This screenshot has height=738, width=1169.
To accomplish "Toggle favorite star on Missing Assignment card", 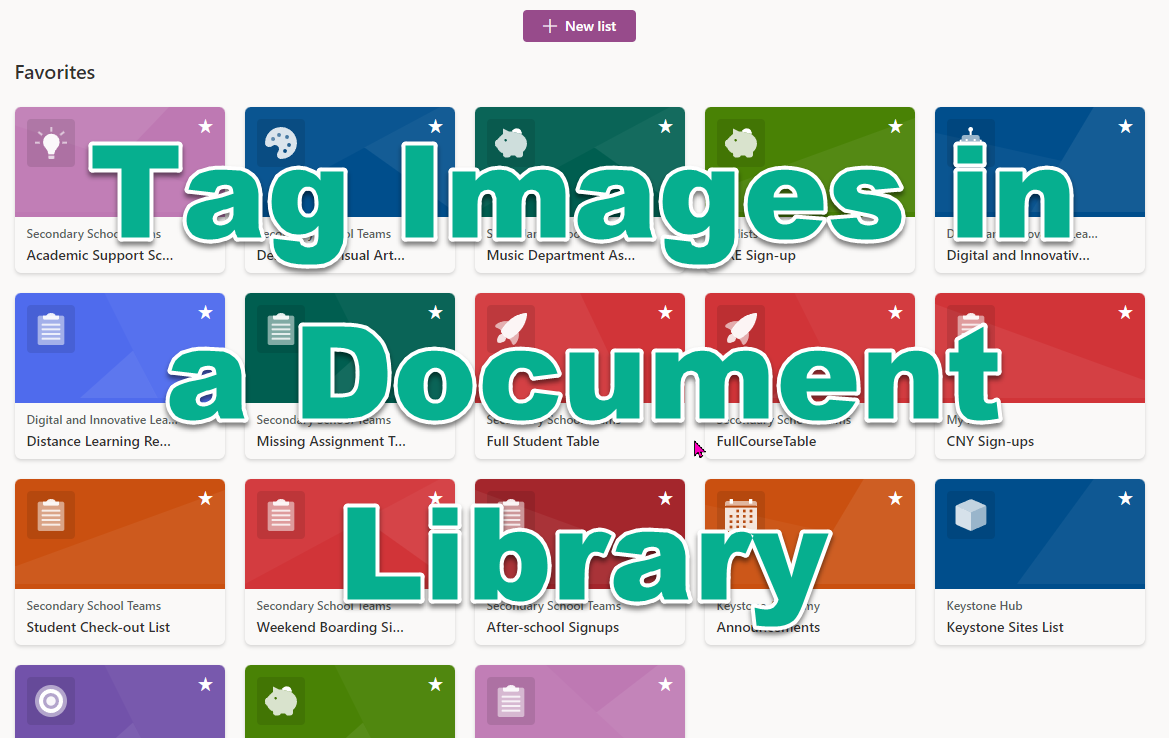I will click(436, 312).
